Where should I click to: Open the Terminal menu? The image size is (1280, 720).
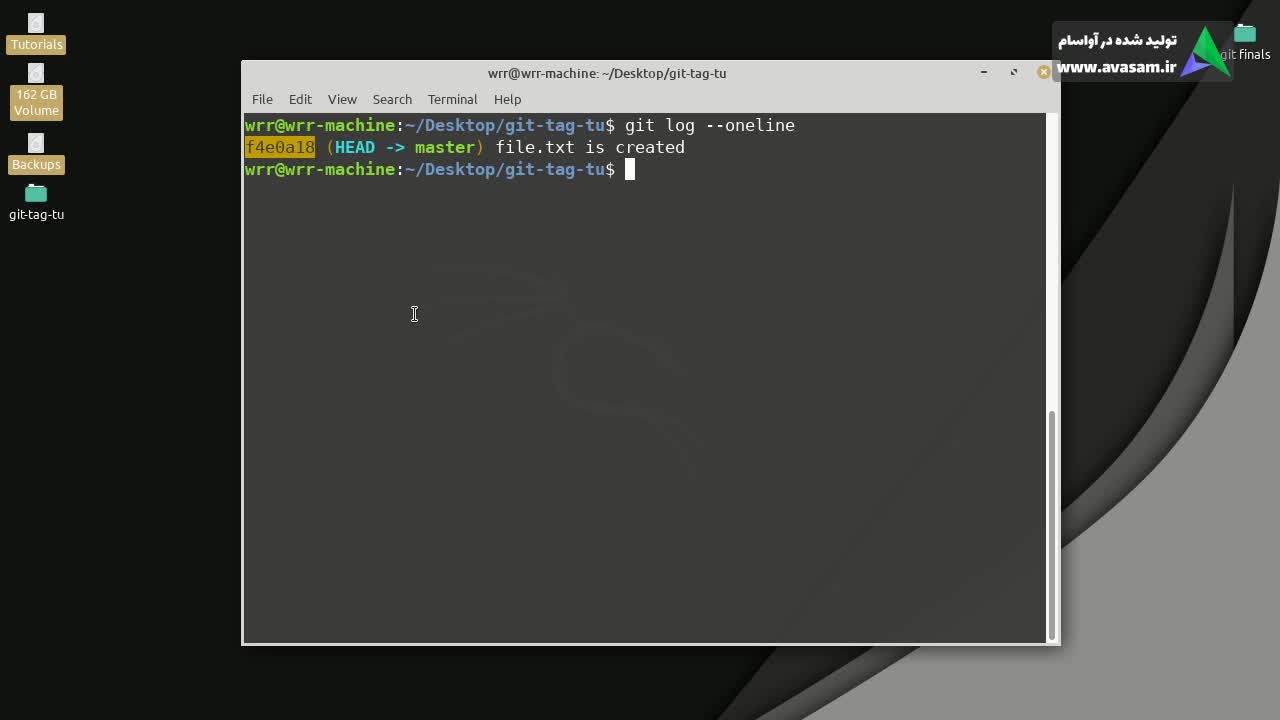click(x=452, y=99)
